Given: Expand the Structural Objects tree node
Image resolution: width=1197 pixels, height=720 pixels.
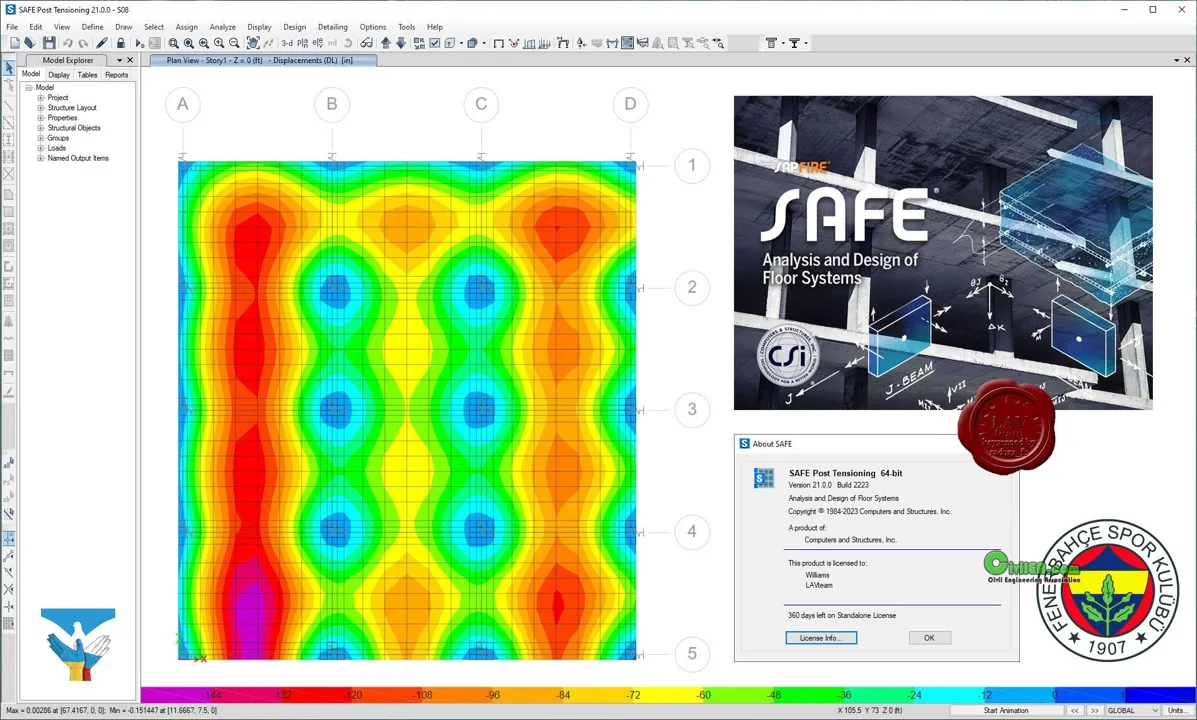Looking at the screenshot, I should (40, 128).
